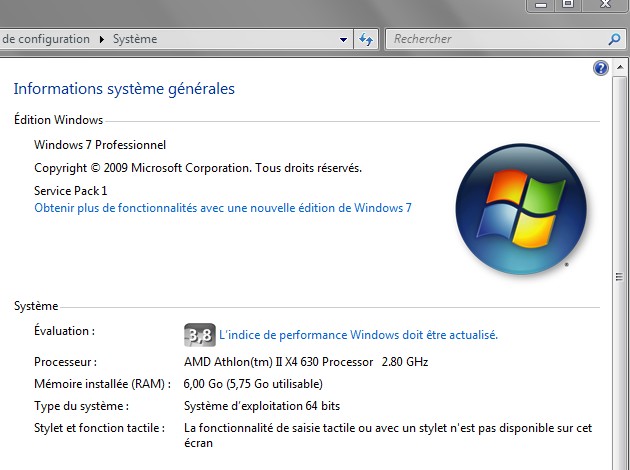Click the 'Stylet et fonction tactile :' label
The width and height of the screenshot is (630, 470).
(x=100, y=428)
